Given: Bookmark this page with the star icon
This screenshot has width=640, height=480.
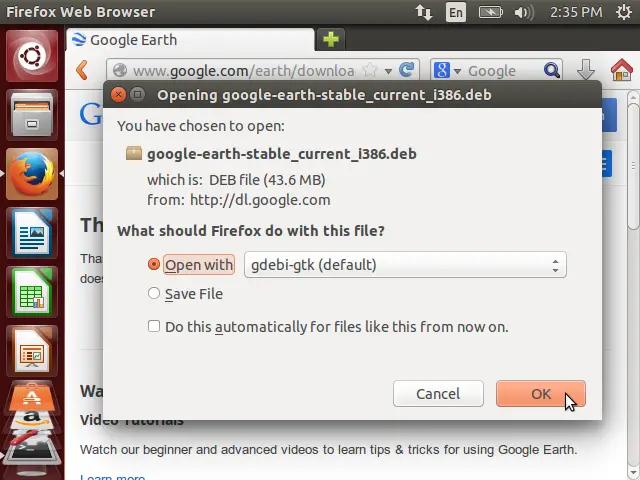Looking at the screenshot, I should [370, 70].
